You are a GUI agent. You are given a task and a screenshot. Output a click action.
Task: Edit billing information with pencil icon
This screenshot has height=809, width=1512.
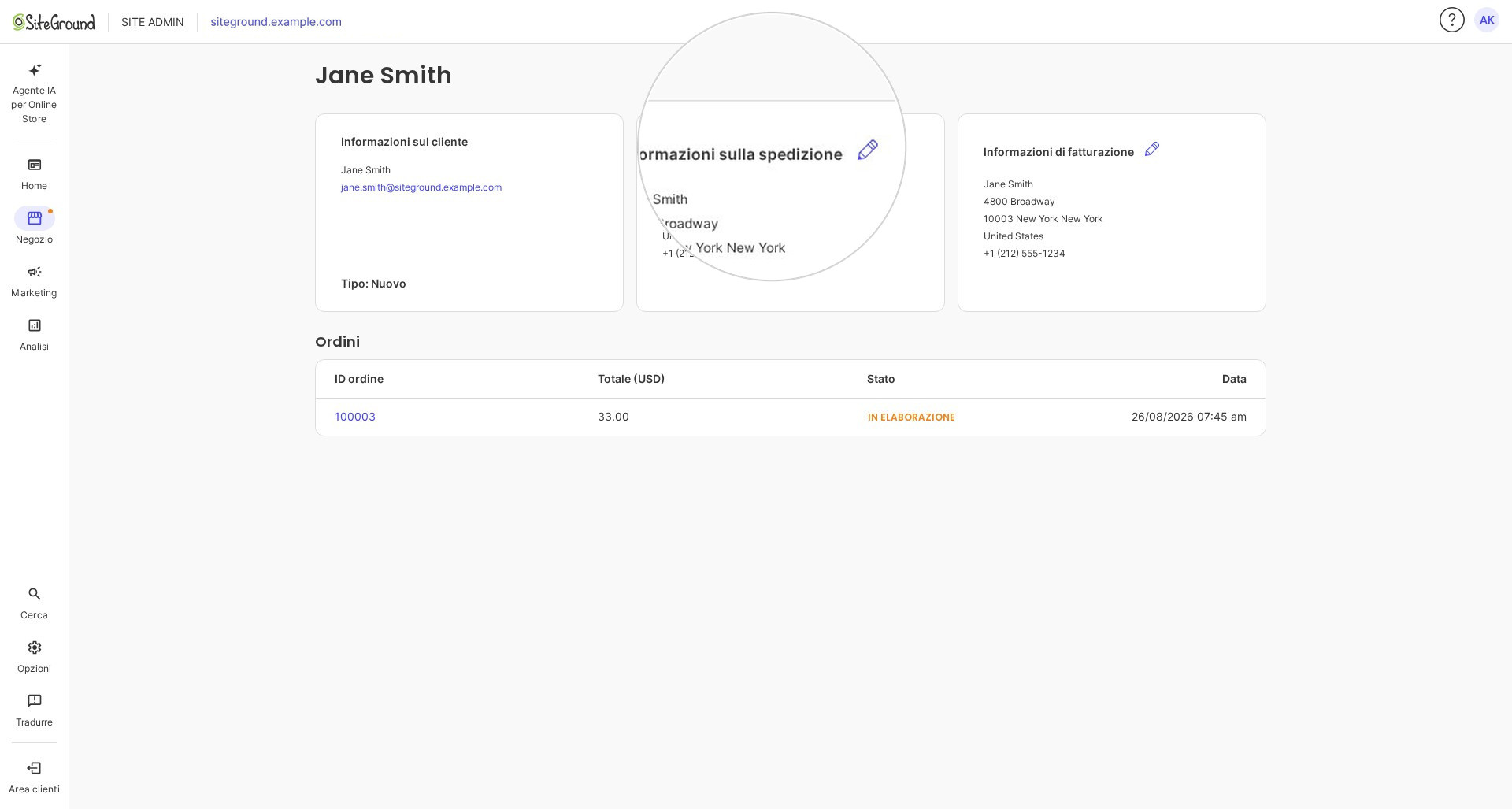coord(1151,149)
